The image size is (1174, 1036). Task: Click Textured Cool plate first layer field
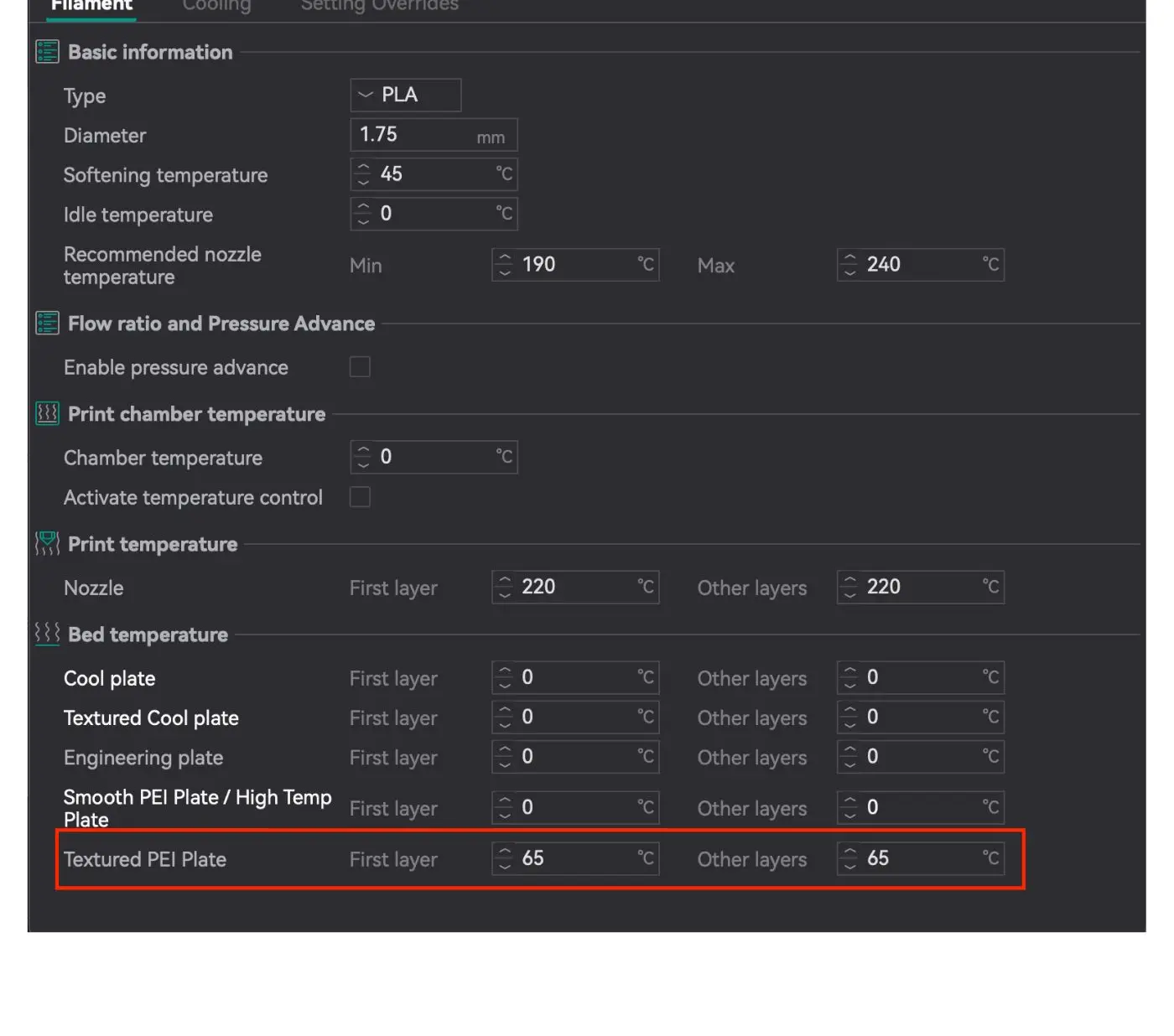[575, 717]
